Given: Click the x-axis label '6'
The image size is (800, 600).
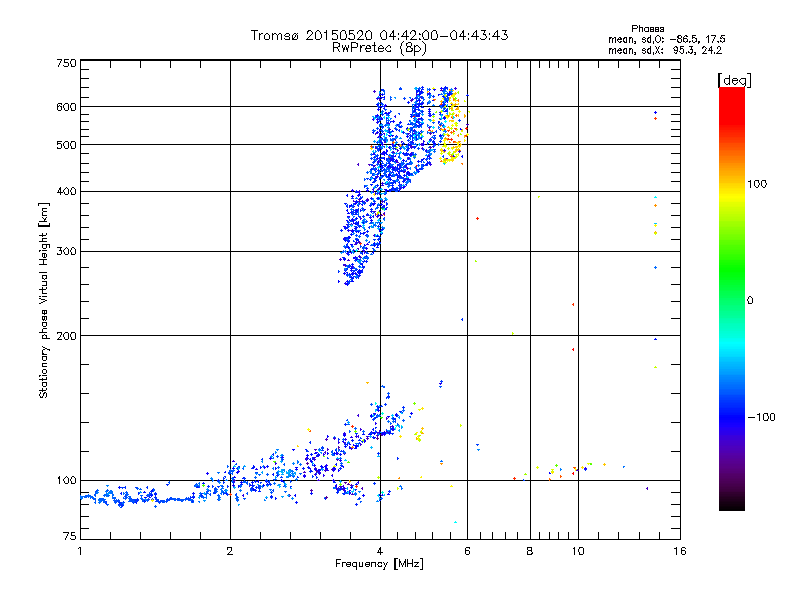Looking at the screenshot, I should tap(467, 551).
